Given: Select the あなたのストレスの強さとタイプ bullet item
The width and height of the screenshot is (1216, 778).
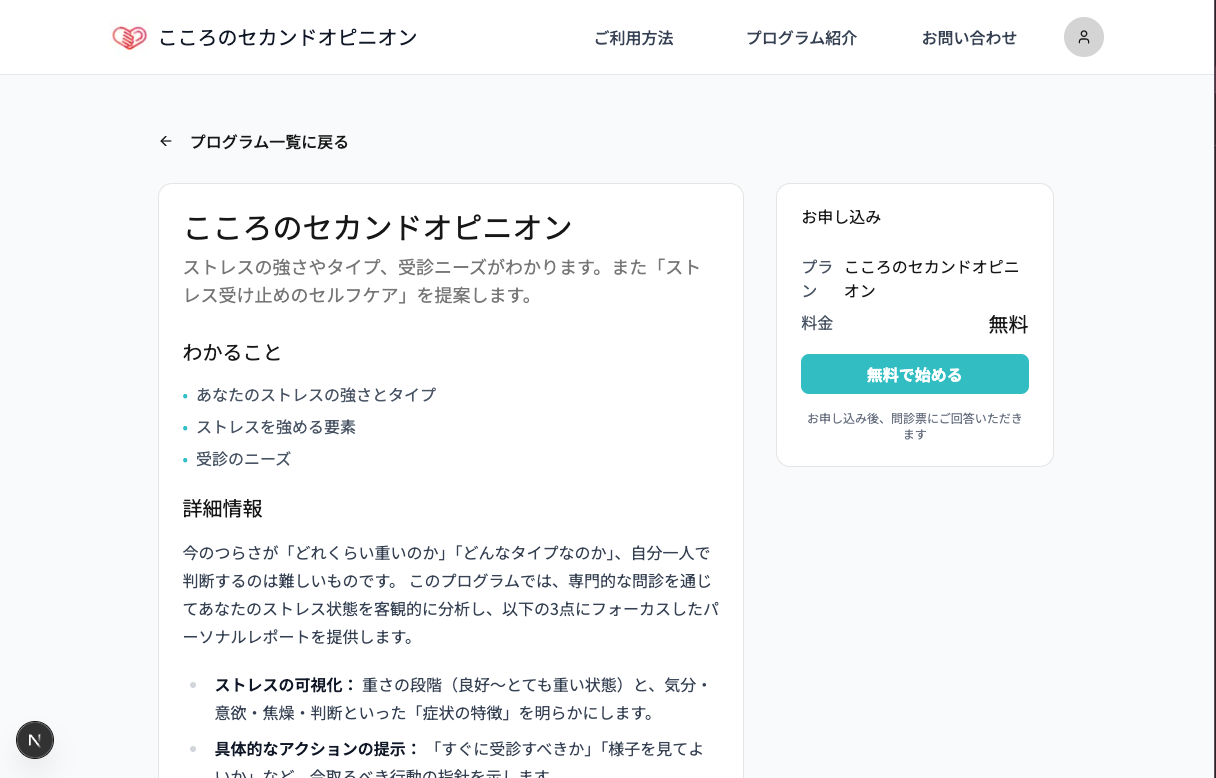Looking at the screenshot, I should pyautogui.click(x=316, y=395).
